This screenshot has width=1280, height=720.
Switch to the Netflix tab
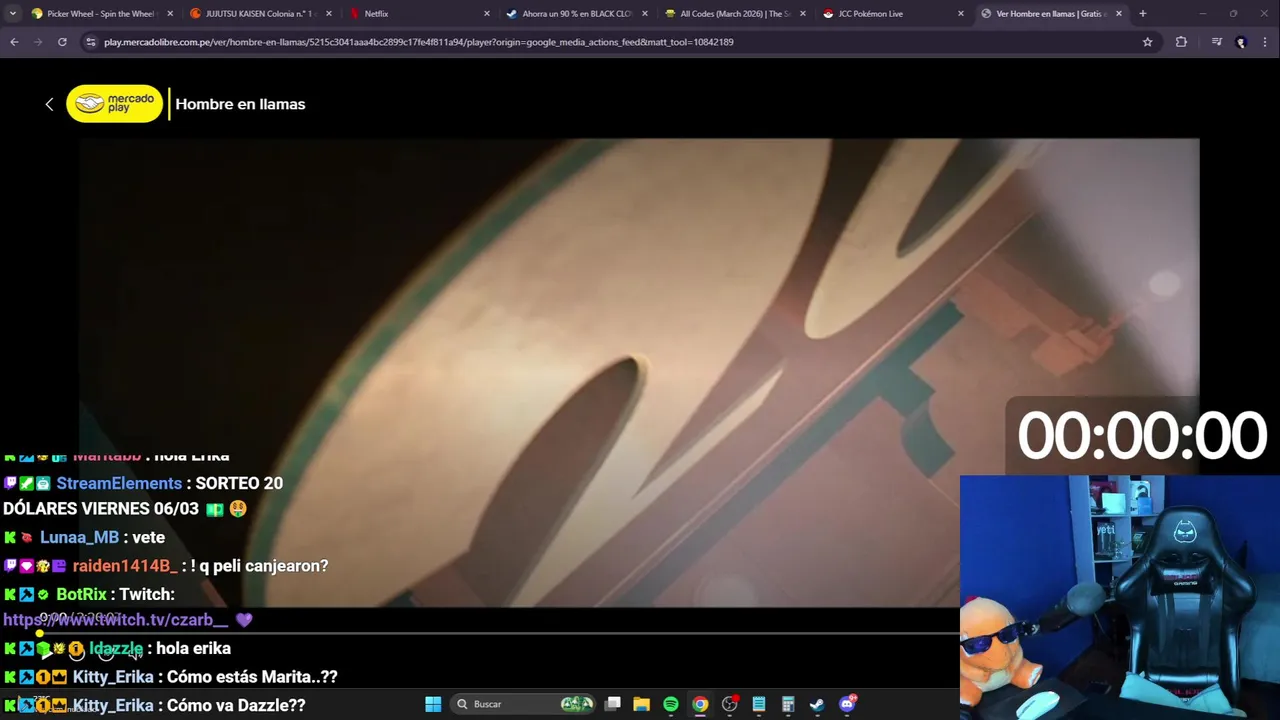418,14
